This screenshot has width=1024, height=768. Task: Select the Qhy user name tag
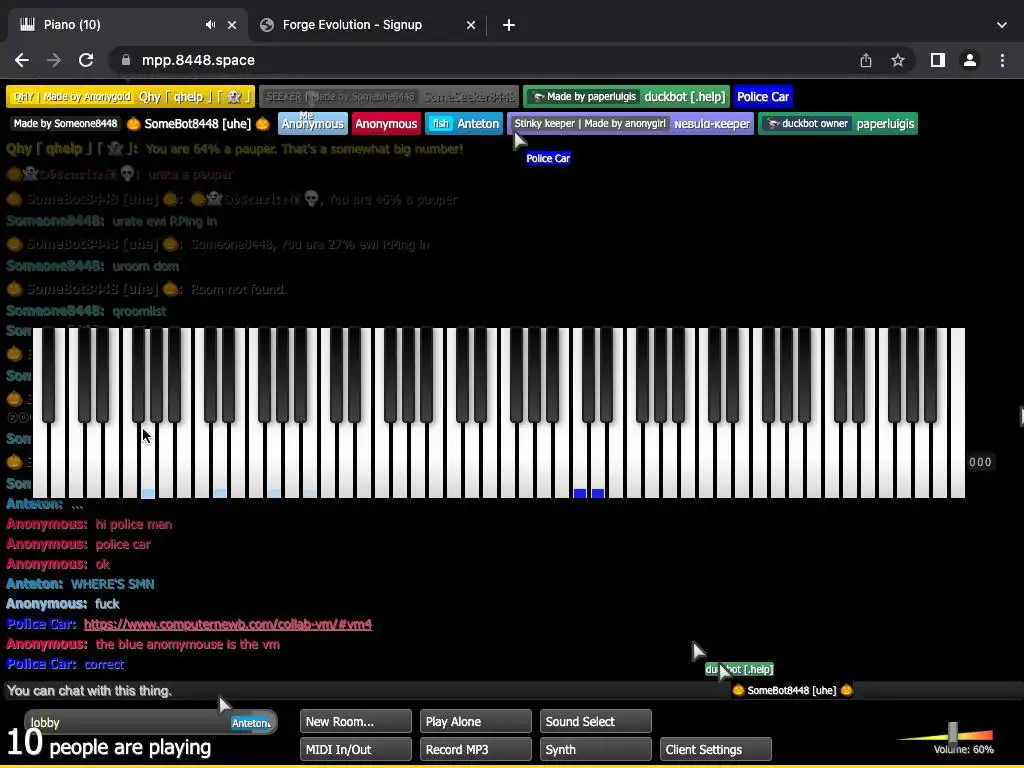click(131, 97)
